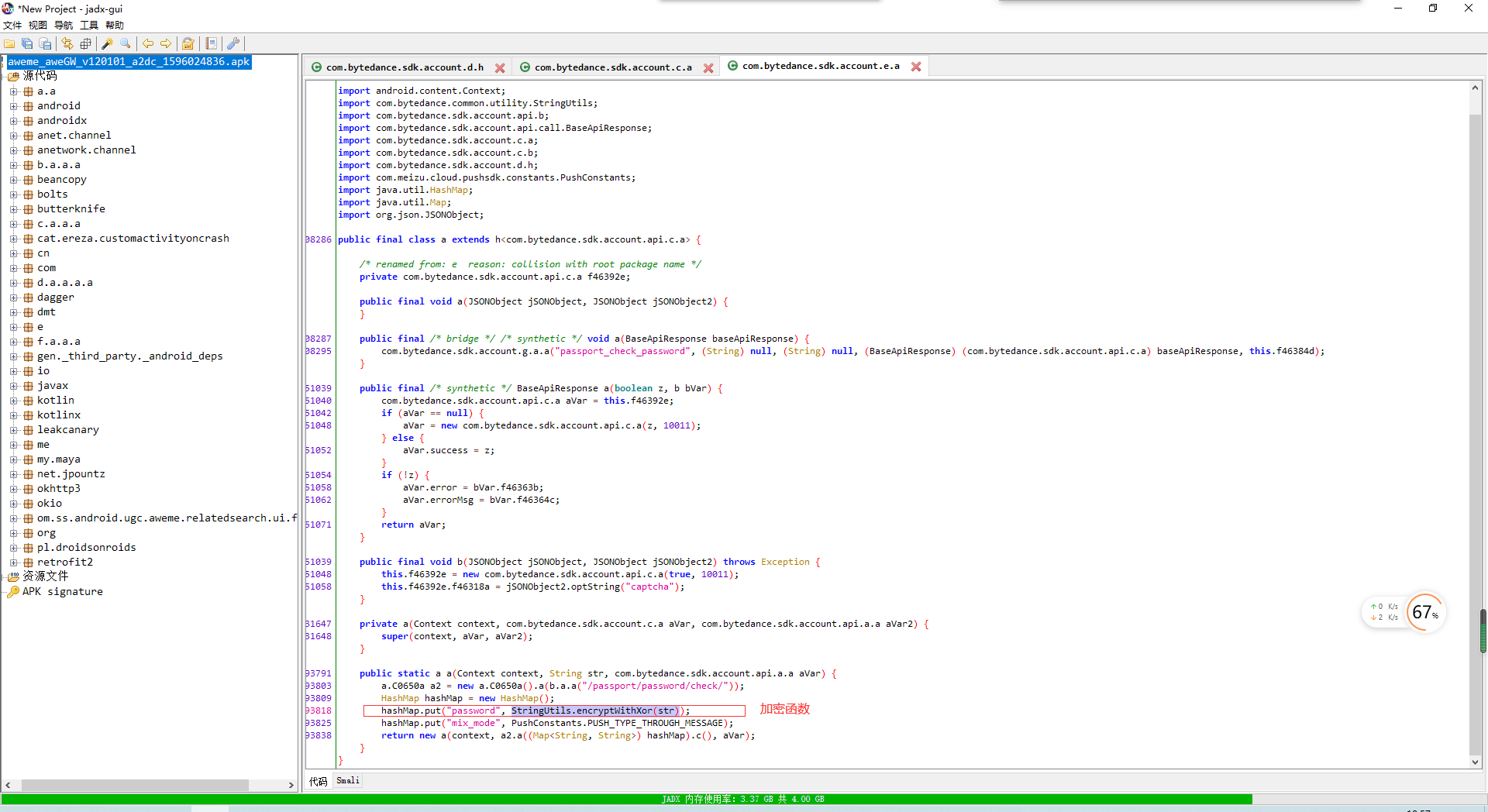This screenshot has width=1488, height=812.
Task: Open the 文件 menu
Action: point(12,26)
